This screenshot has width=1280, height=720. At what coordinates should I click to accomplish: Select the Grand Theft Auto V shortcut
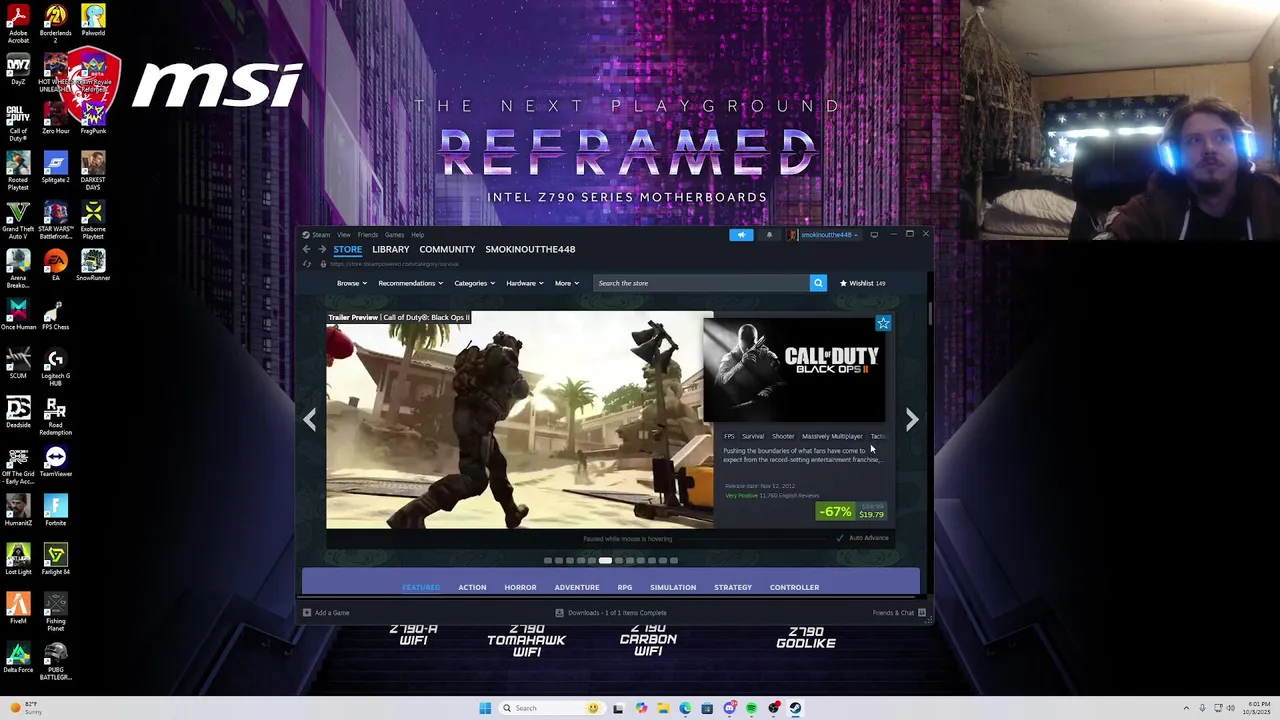point(18,220)
